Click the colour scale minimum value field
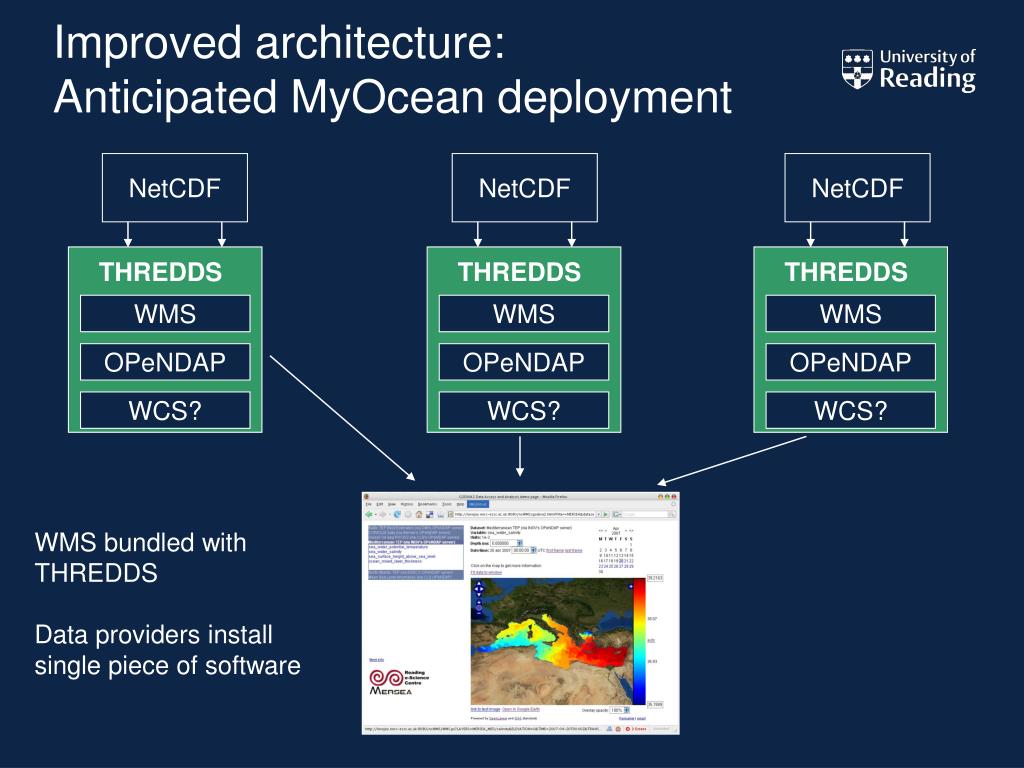This screenshot has height=768, width=1024. [x=655, y=705]
